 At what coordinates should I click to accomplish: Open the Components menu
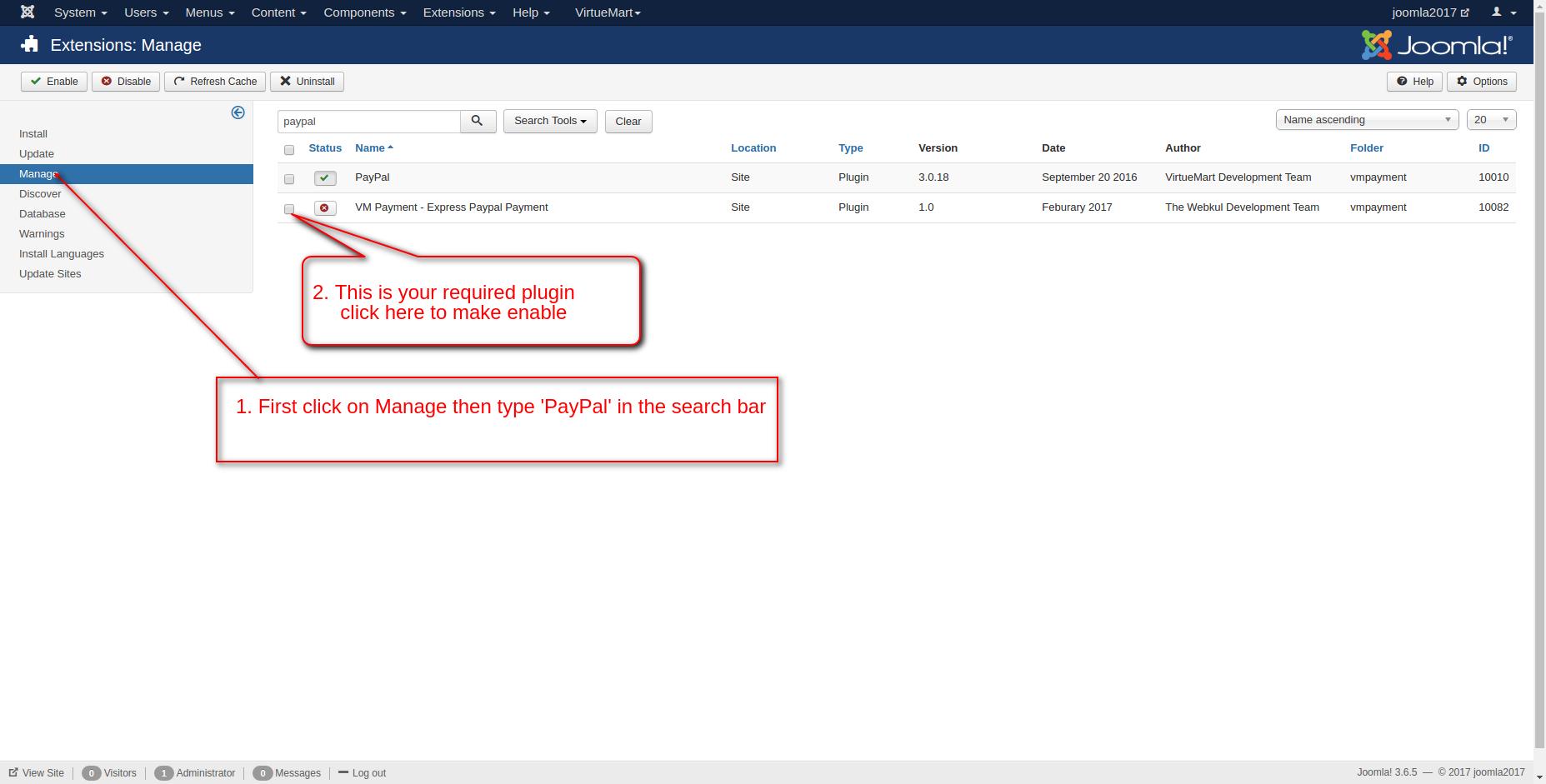click(364, 12)
